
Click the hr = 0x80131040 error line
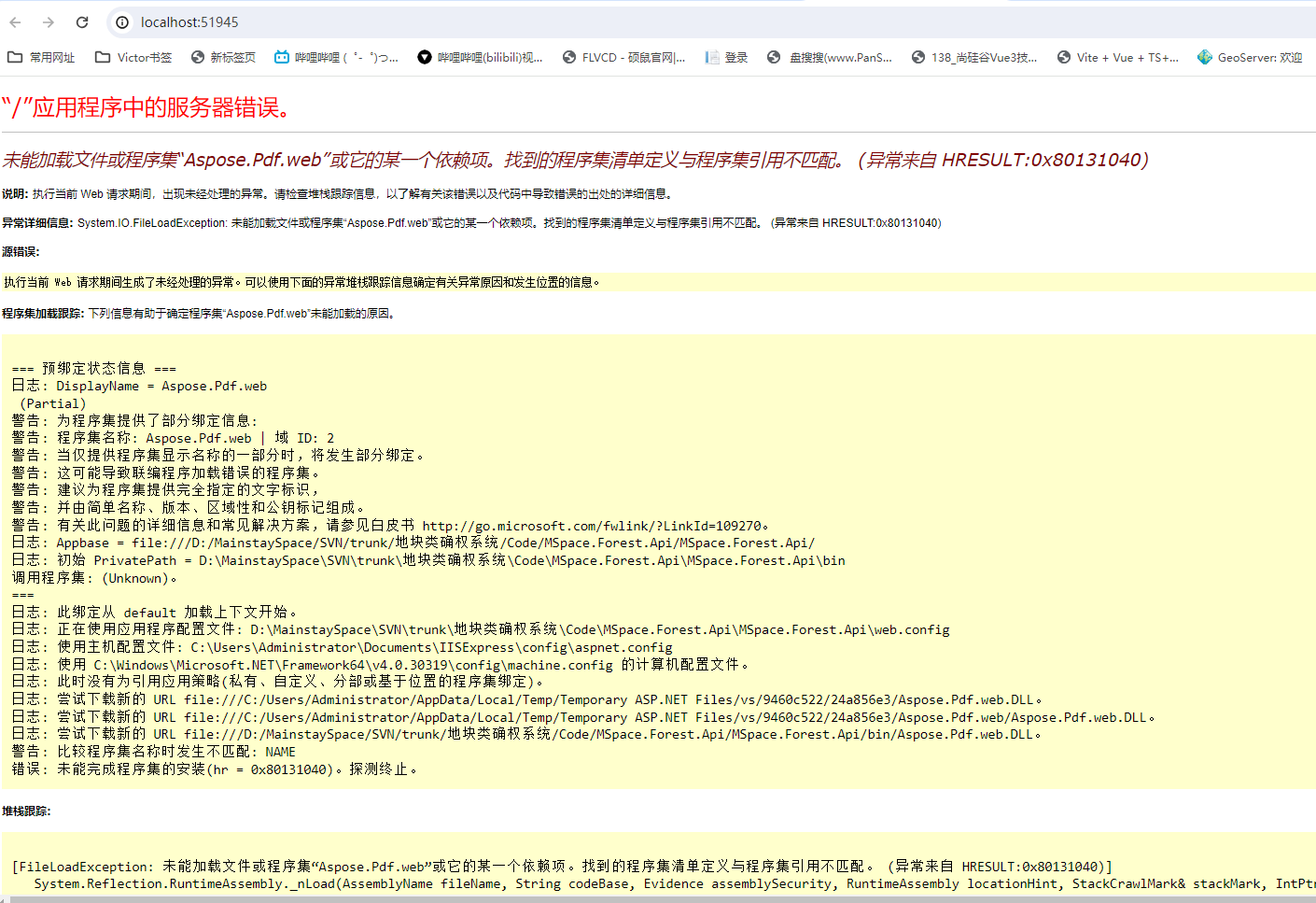pyautogui.click(x=215, y=769)
